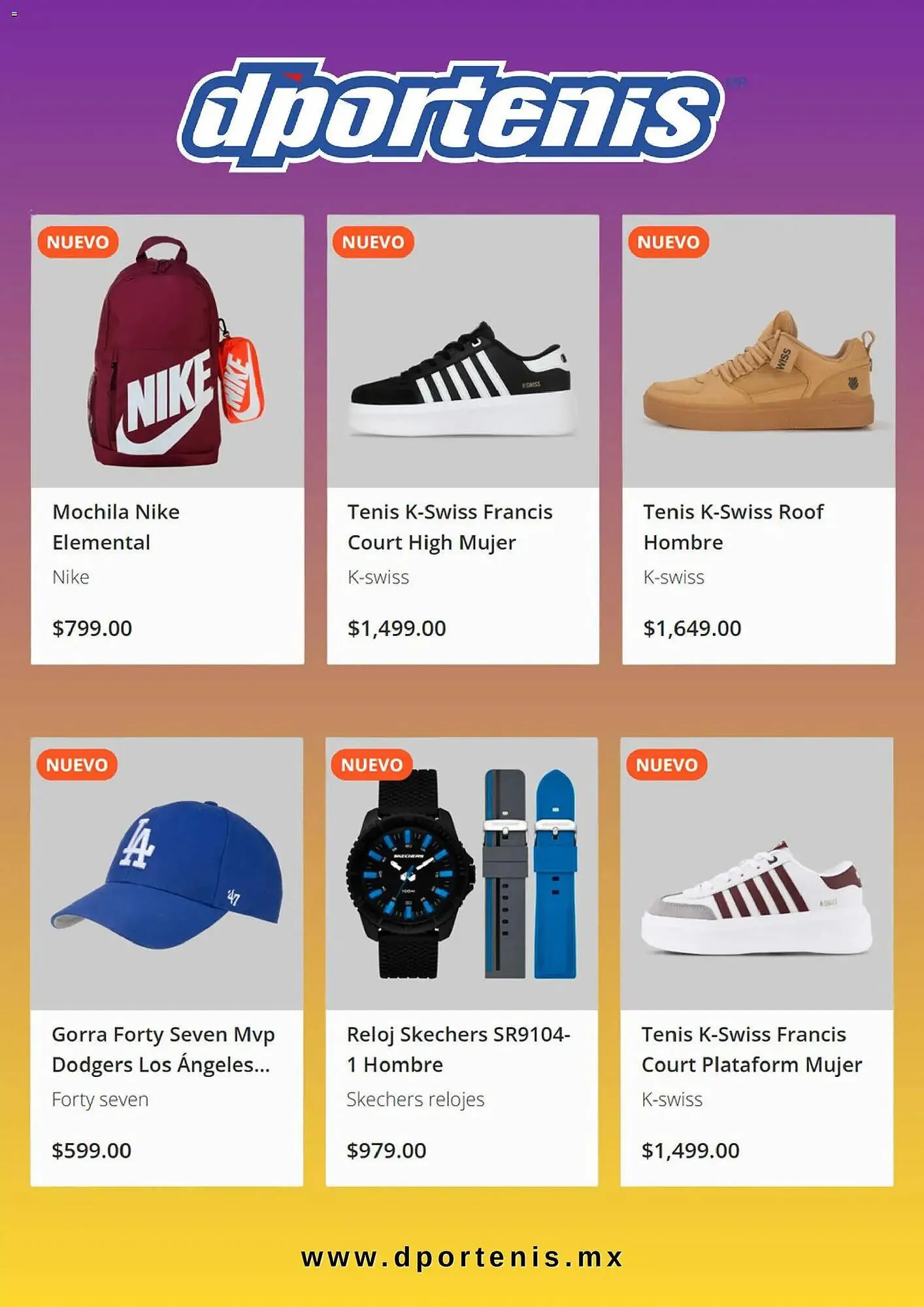Click the NUEVO badge on the Nike backpack
The image size is (924, 1307).
click(x=78, y=242)
